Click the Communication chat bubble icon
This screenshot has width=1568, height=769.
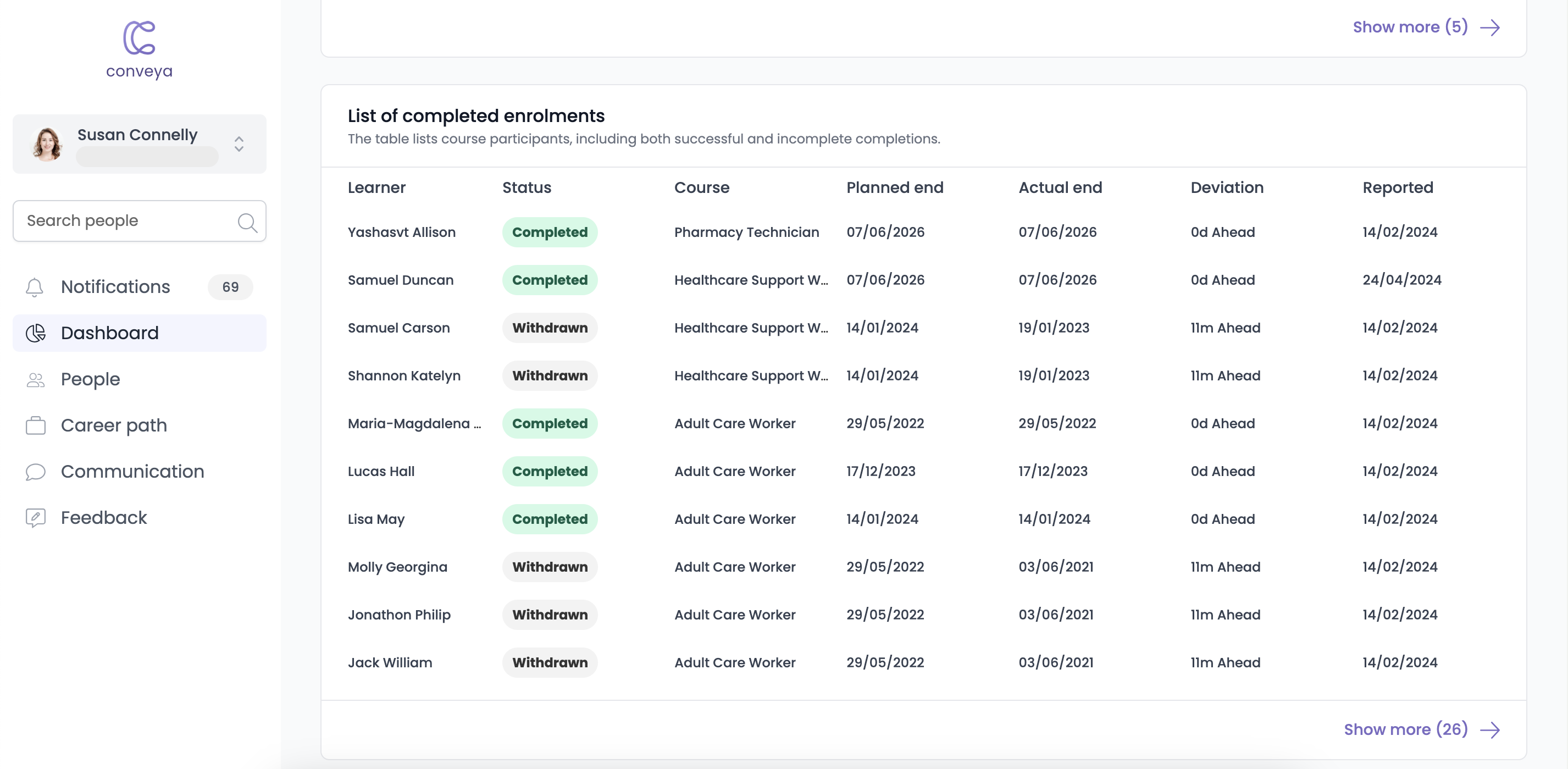(36, 472)
